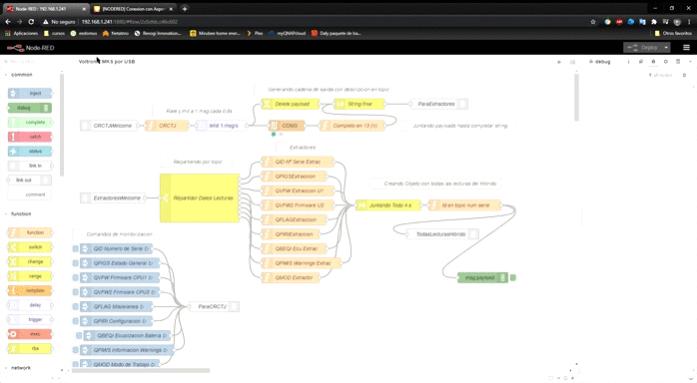Screen dimensions: 697x383
Task: Select the function node in the palette
Action: (30, 232)
